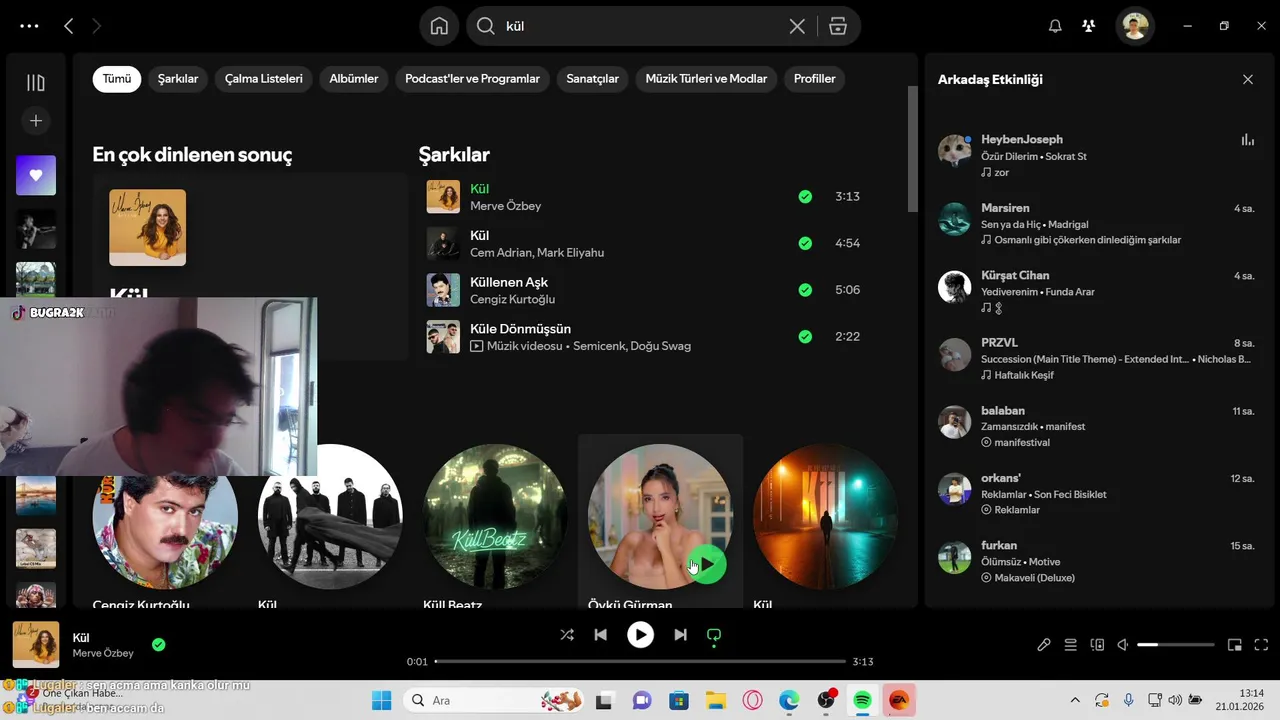This screenshot has width=1280, height=720.
Task: Clear the search text with X
Action: point(797,26)
